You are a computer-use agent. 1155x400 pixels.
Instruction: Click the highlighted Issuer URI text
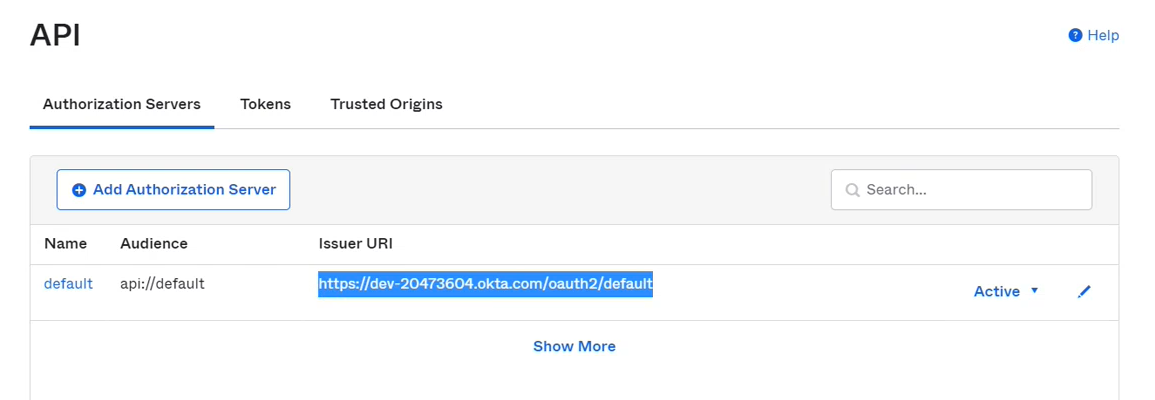(485, 285)
